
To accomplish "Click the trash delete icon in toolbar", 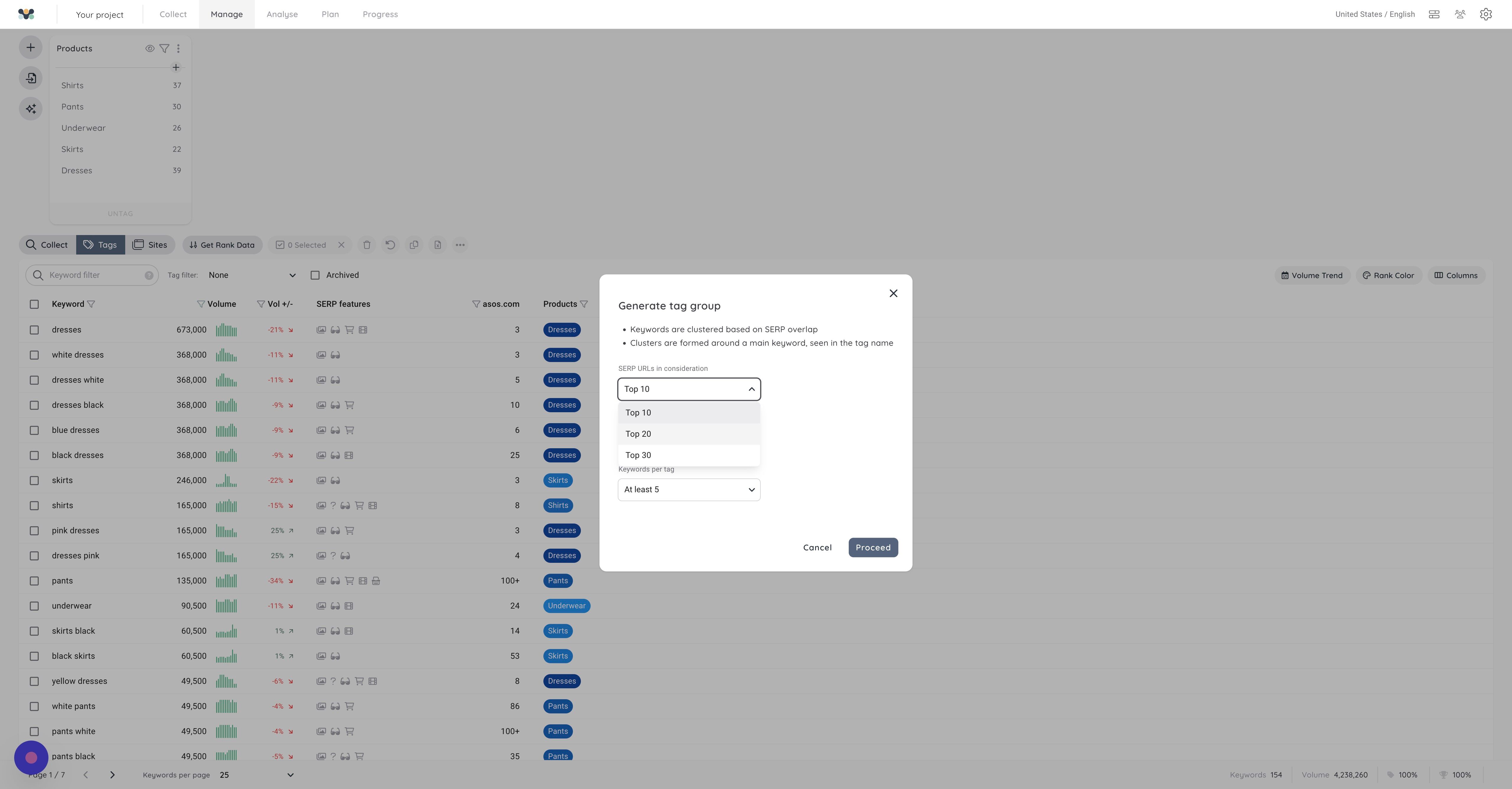I will (x=367, y=245).
